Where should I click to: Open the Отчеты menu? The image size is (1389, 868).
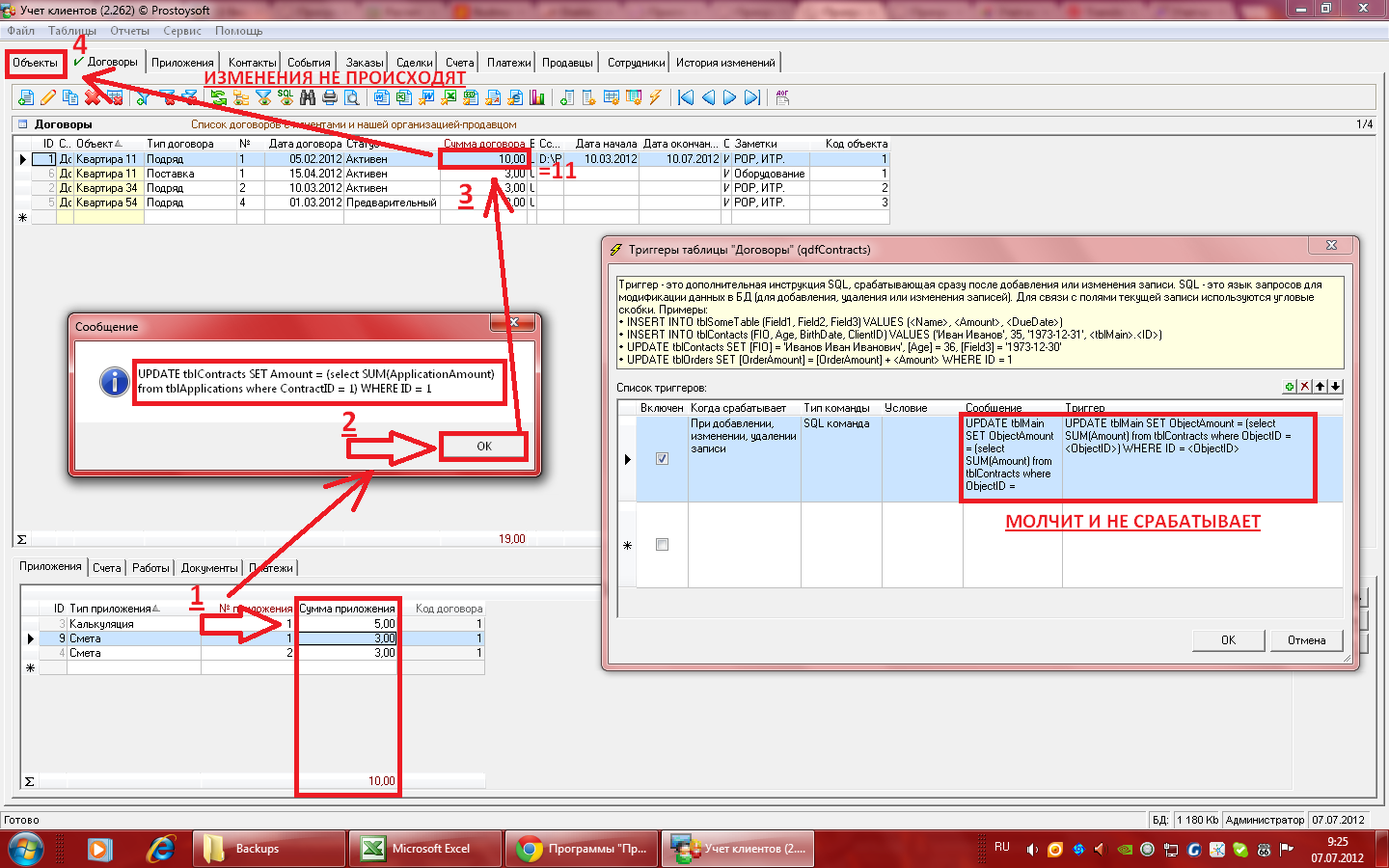pyautogui.click(x=129, y=31)
